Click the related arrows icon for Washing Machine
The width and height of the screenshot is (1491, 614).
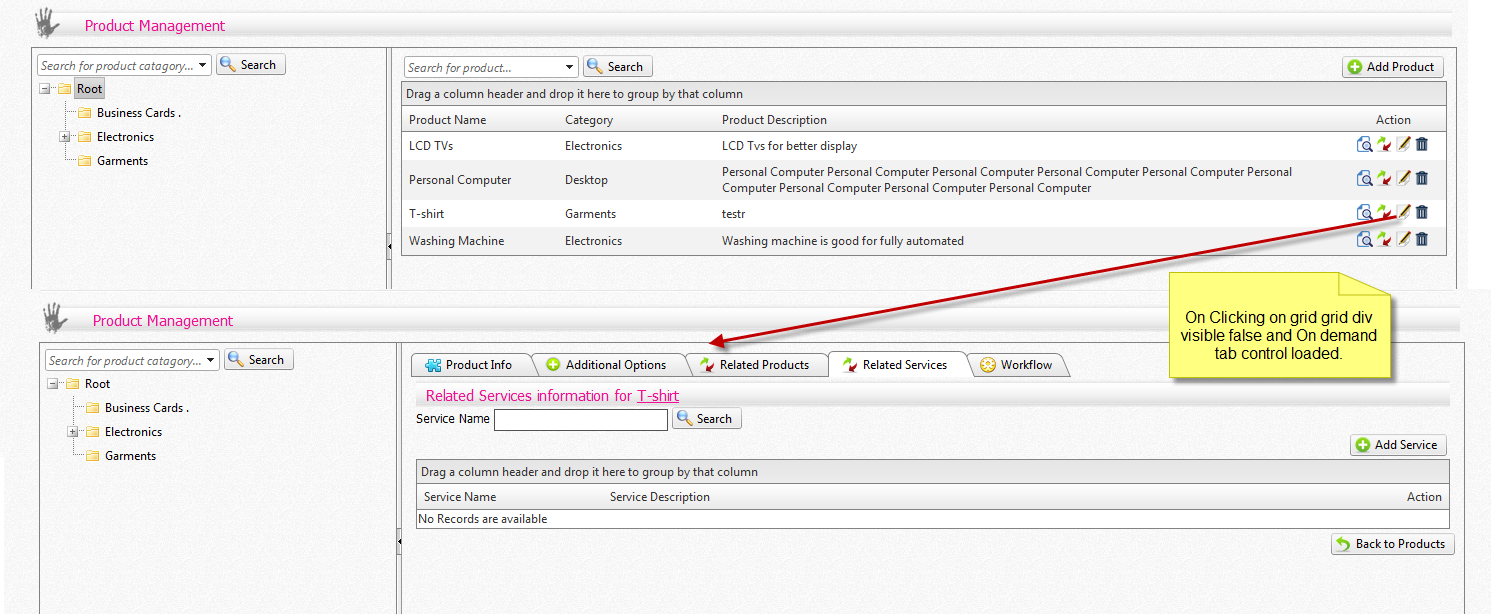[x=1384, y=240]
